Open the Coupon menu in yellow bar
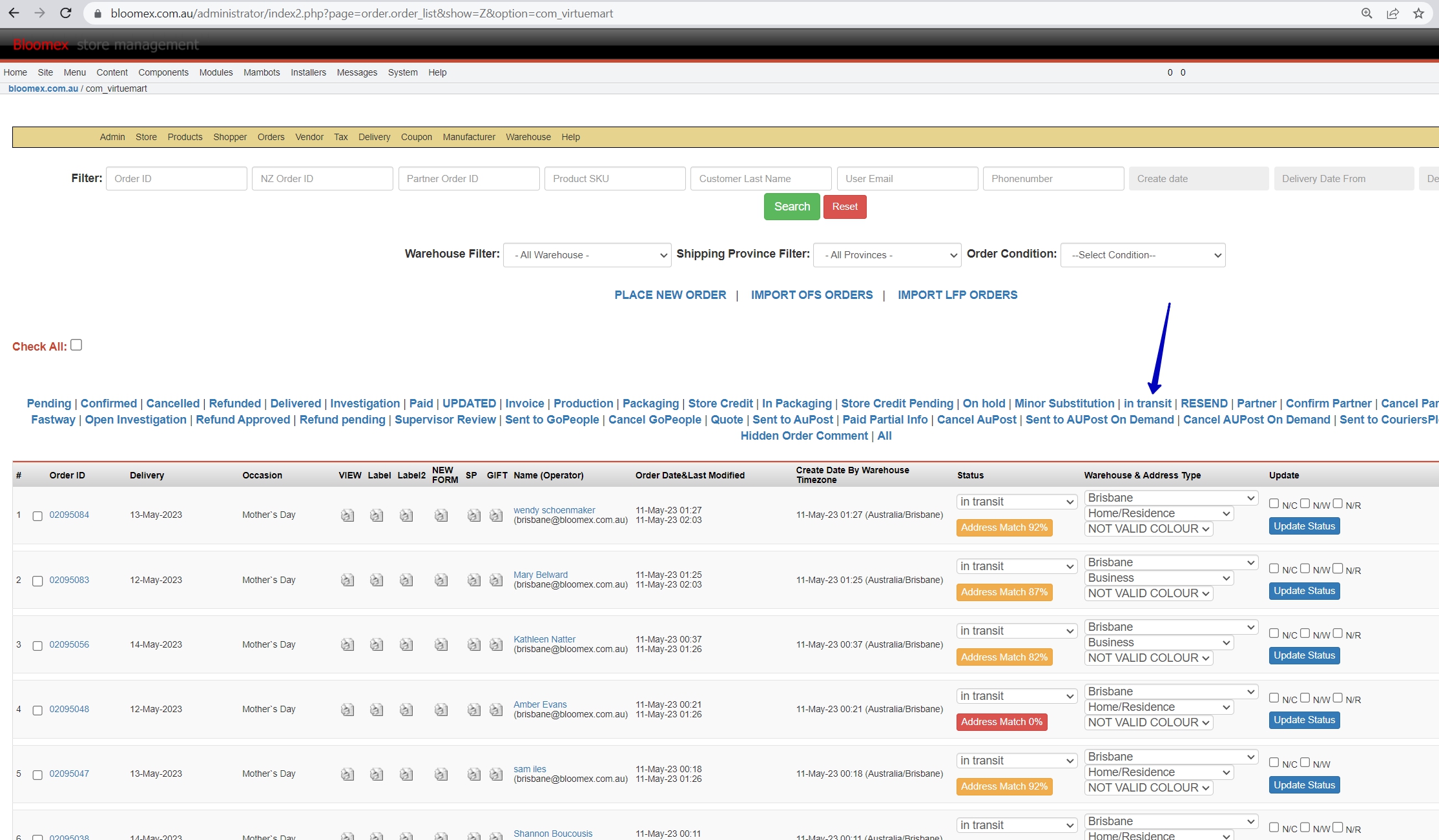 417,137
